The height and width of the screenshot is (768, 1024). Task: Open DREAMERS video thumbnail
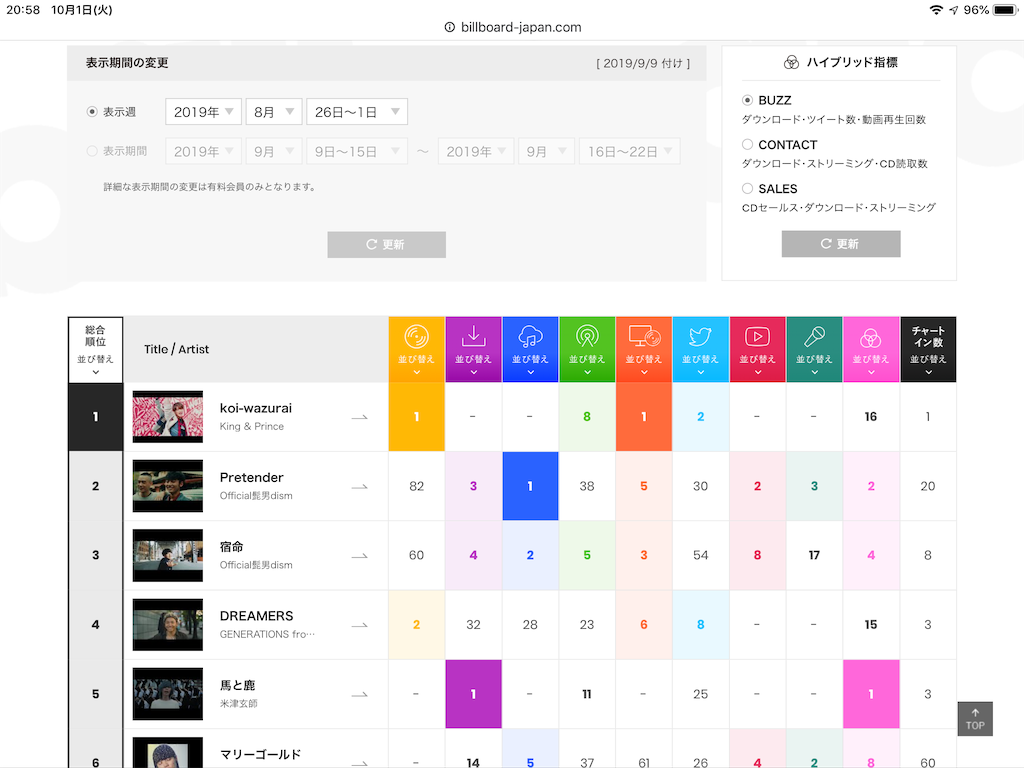pyautogui.click(x=168, y=624)
